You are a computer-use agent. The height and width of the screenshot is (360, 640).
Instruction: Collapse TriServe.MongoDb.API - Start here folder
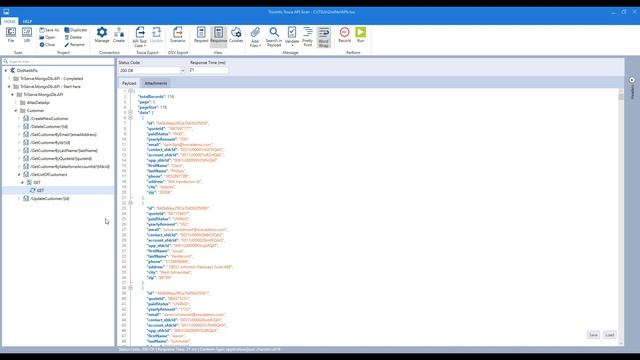point(9,87)
